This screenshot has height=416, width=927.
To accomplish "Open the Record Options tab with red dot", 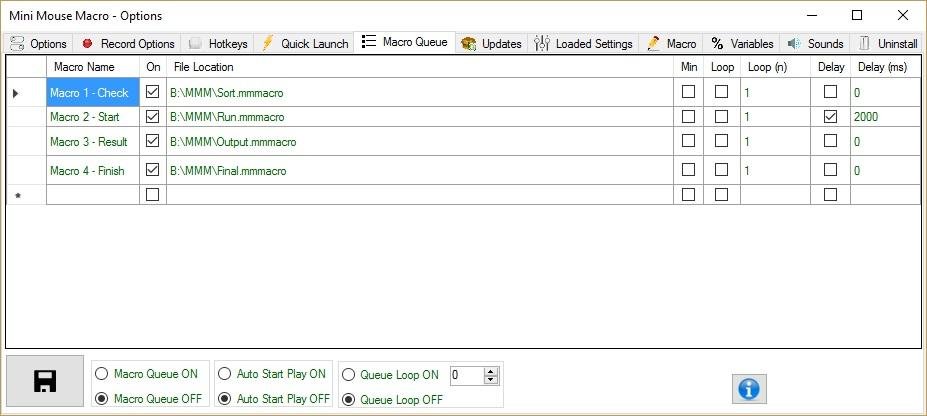I will 128,44.
